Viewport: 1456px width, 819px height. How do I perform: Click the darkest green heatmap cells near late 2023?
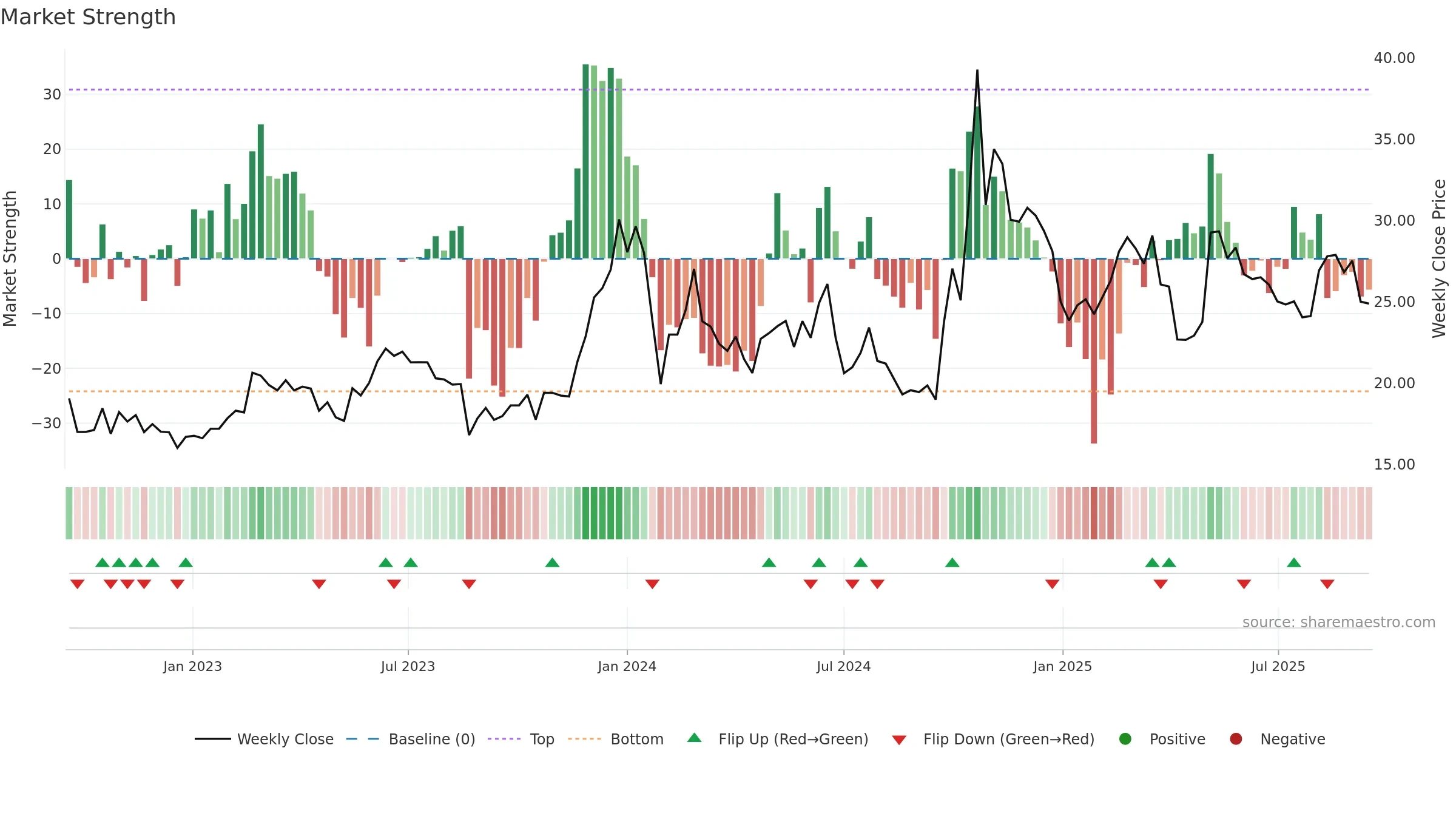(602, 513)
